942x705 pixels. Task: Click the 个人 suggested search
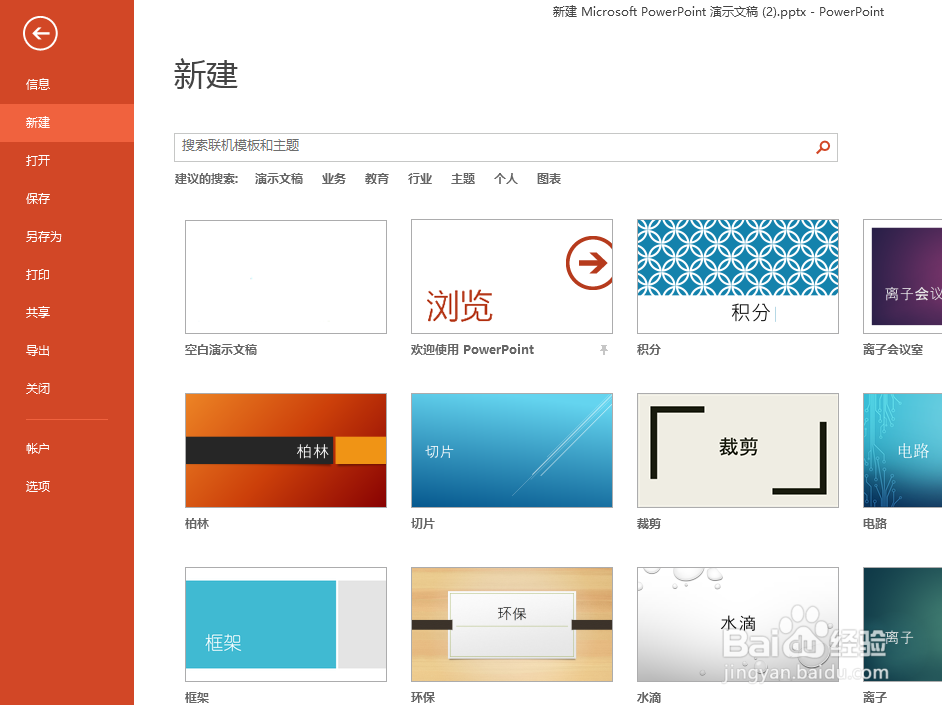tap(506, 179)
